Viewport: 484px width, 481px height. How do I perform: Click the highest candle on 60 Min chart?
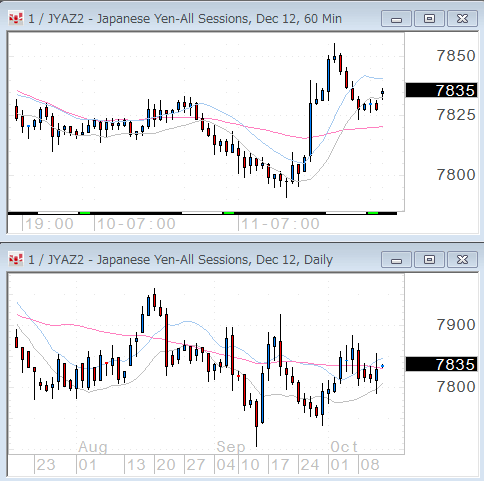334,53
